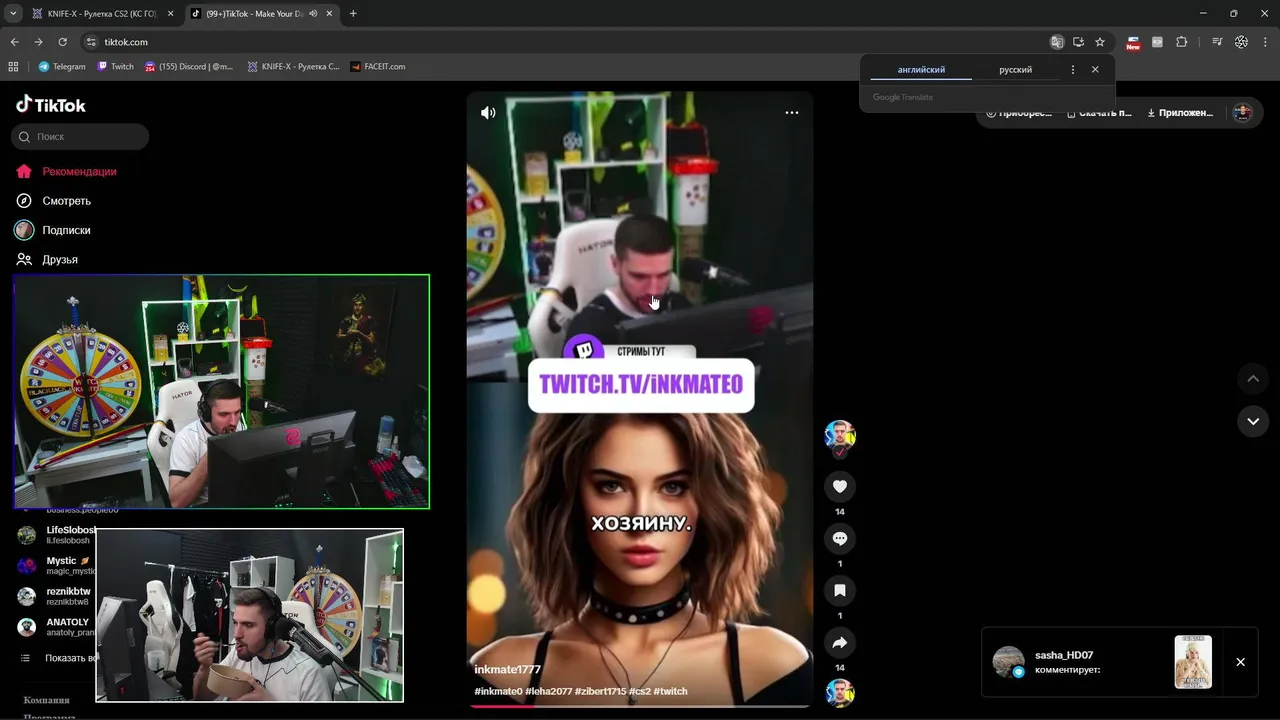1280x720 pixels.
Task: Dismiss the sasha_HD07 comment notification
Action: point(1240,662)
